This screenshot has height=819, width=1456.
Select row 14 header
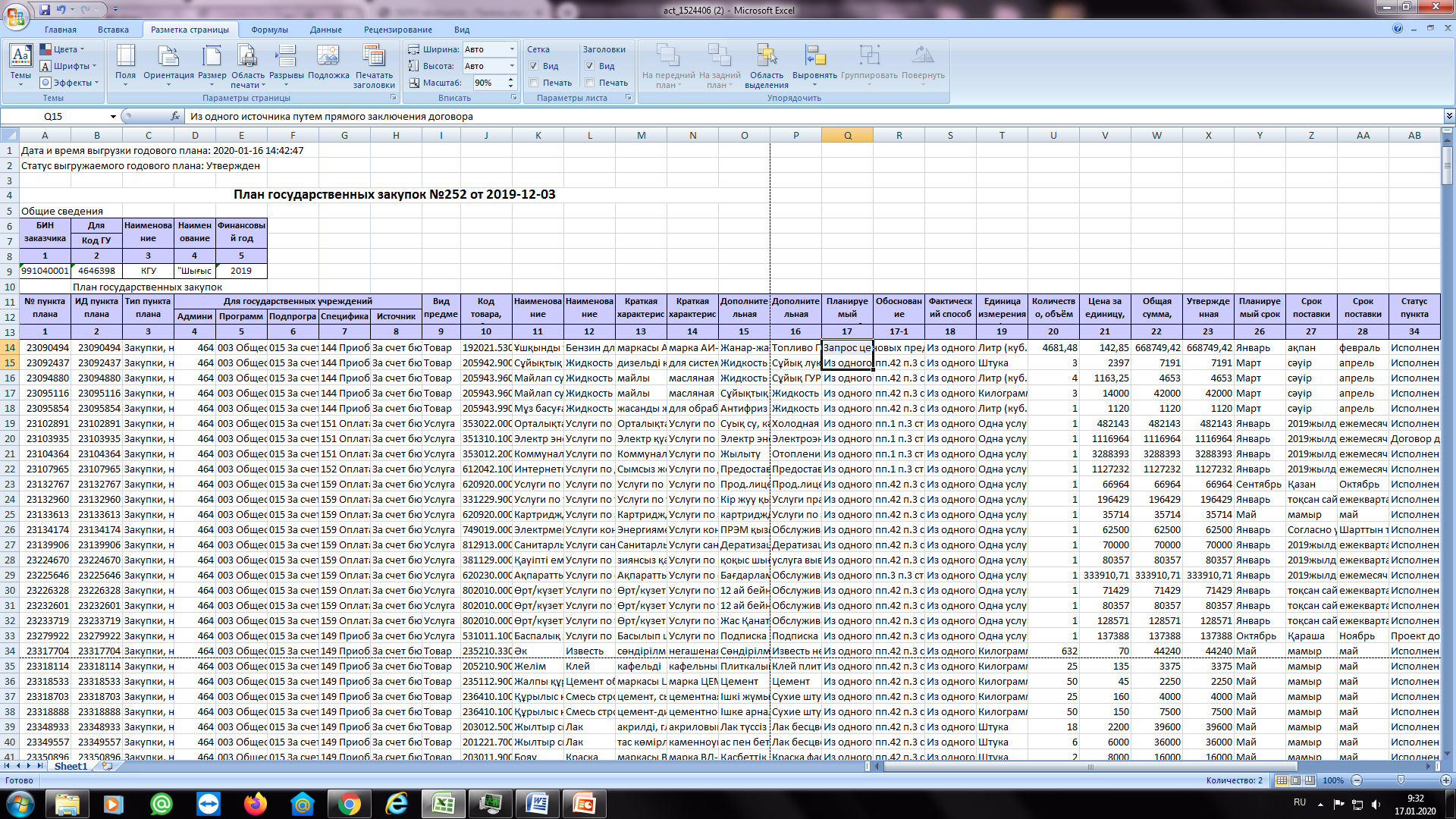(x=10, y=347)
